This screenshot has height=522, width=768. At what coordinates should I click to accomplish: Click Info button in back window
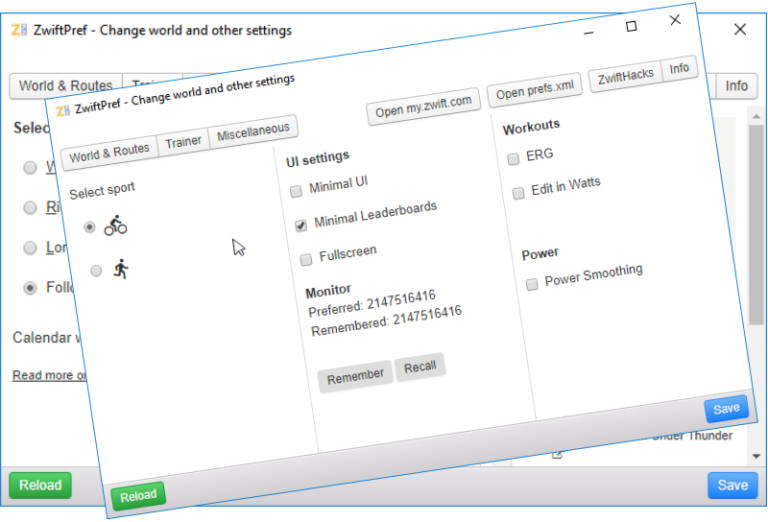click(x=736, y=86)
